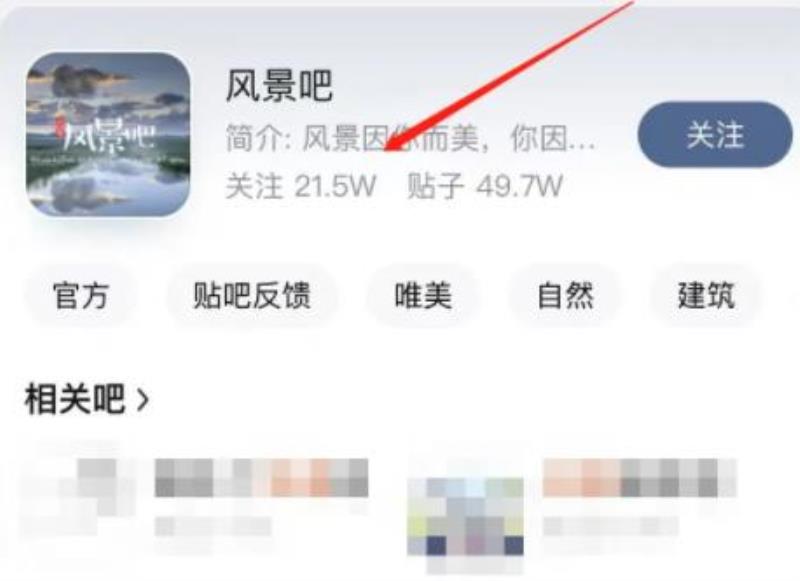Open the second related forum's blurred subtitle
Image resolution: width=800 pixels, height=581 pixels.
(610, 526)
